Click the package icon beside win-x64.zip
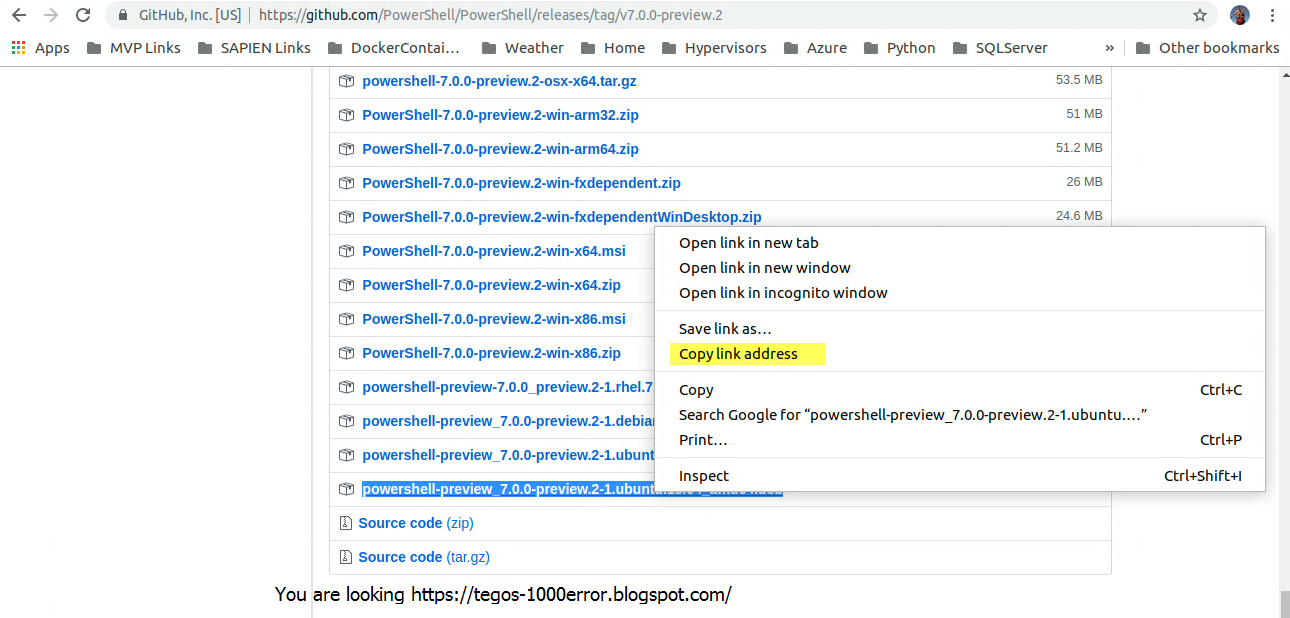This screenshot has width=1290, height=618. [346, 285]
